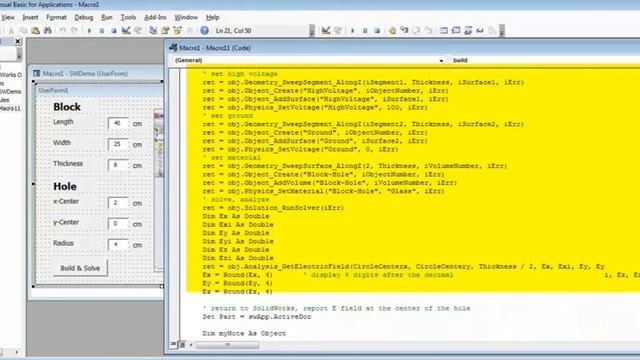Click the Find binoculars icon
This screenshot has width=640, height=360.
(48, 31)
